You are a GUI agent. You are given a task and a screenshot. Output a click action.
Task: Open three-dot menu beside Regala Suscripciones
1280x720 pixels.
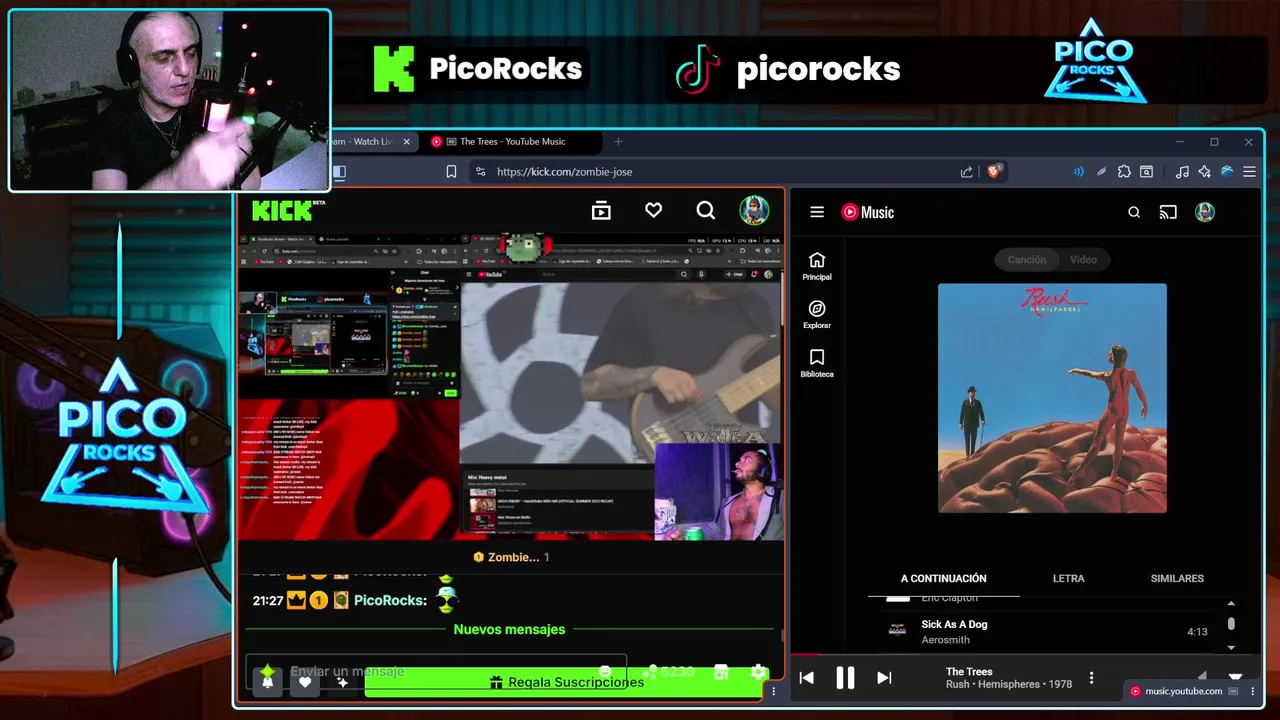(x=773, y=691)
